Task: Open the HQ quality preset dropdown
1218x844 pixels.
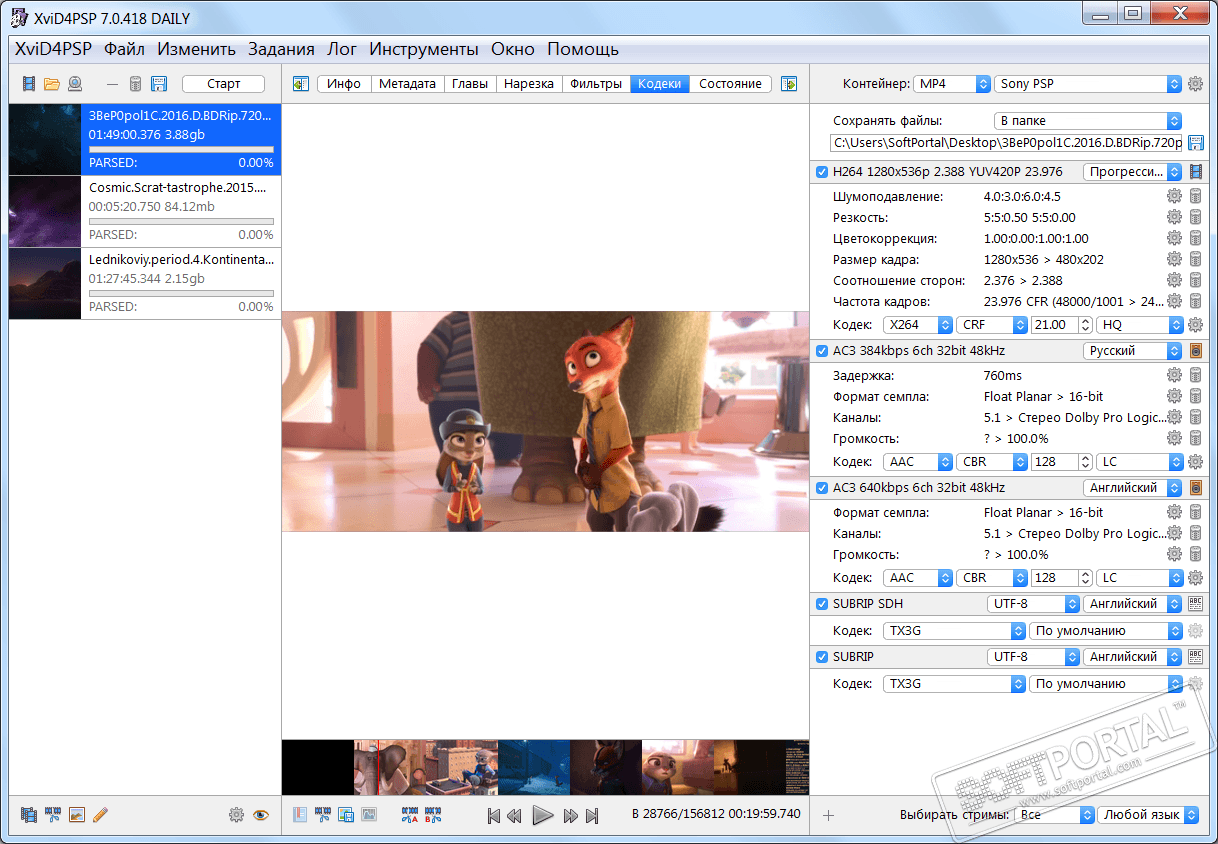Action: click(x=1139, y=325)
